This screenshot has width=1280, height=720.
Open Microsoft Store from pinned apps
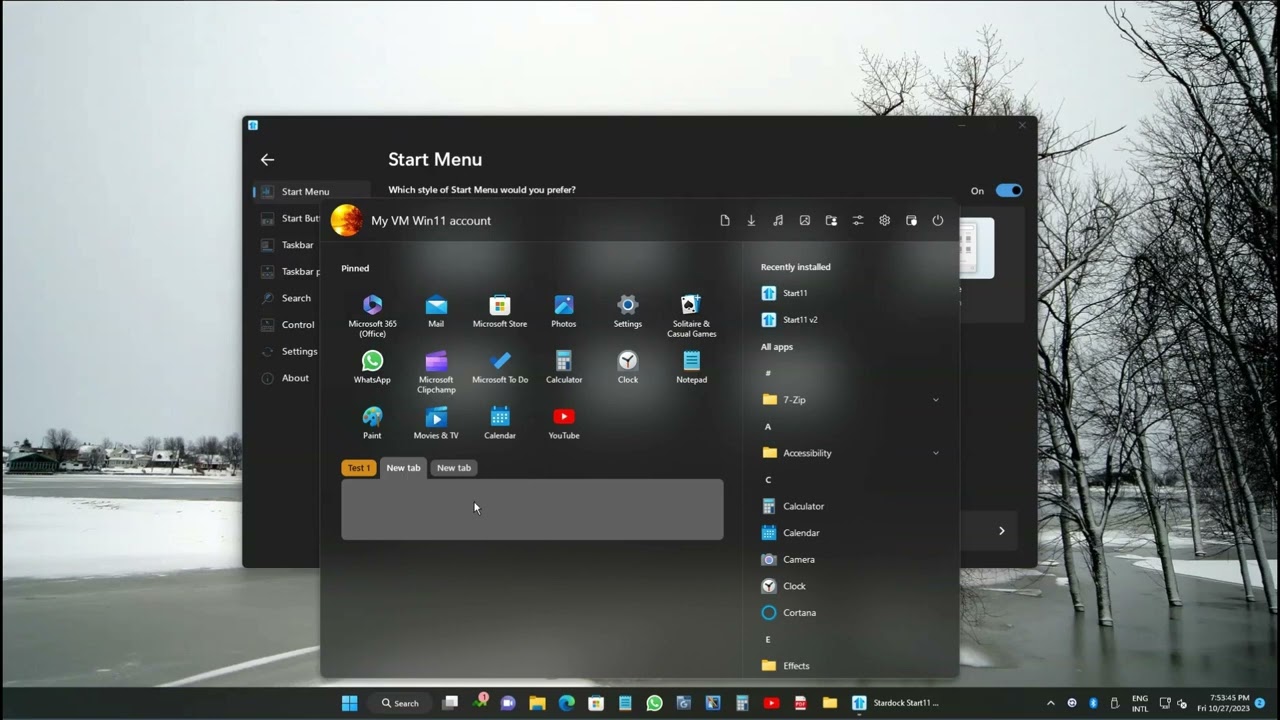click(x=500, y=311)
